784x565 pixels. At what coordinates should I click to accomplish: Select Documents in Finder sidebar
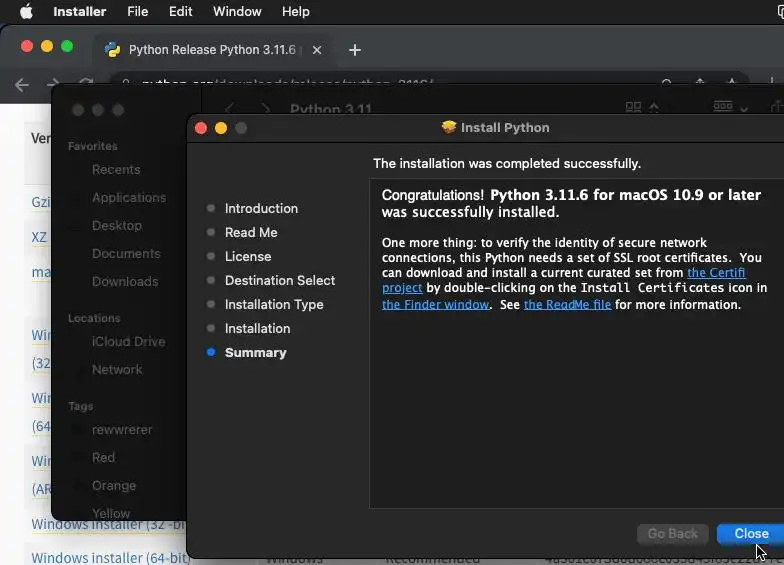(x=126, y=254)
